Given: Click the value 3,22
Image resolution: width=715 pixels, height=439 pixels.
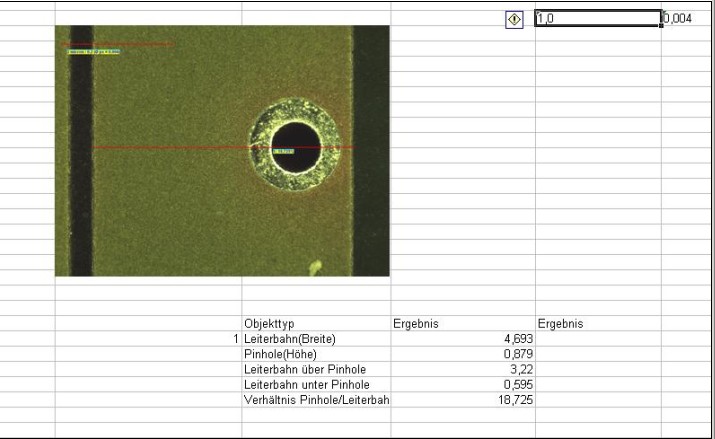Looking at the screenshot, I should 522,369.
